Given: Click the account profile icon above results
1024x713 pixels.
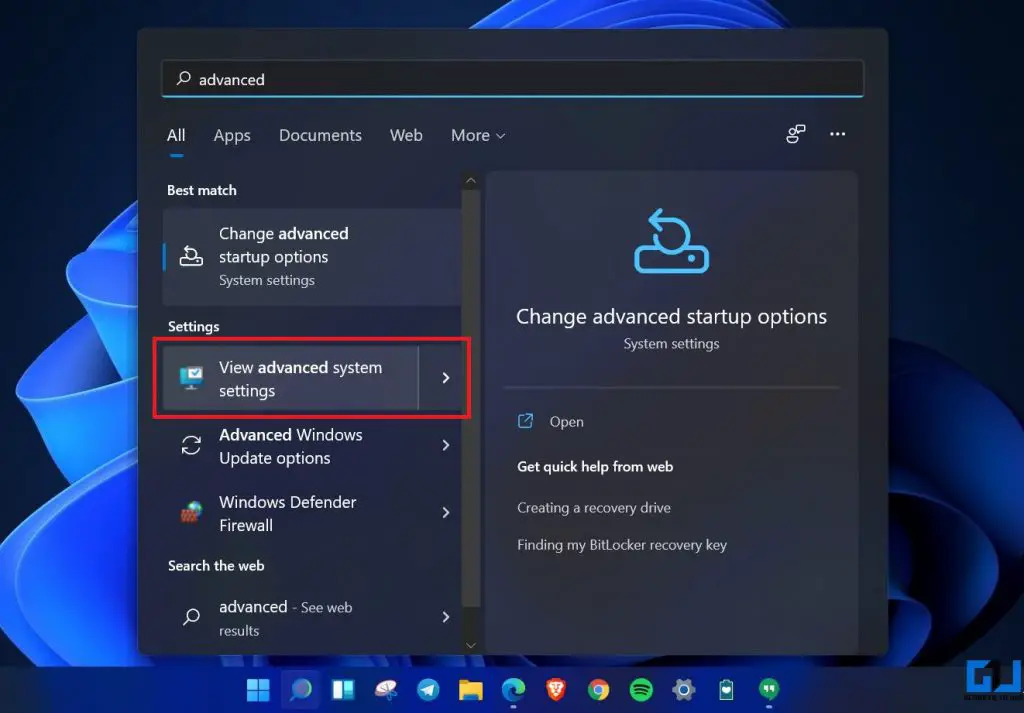Looking at the screenshot, I should pos(795,134).
